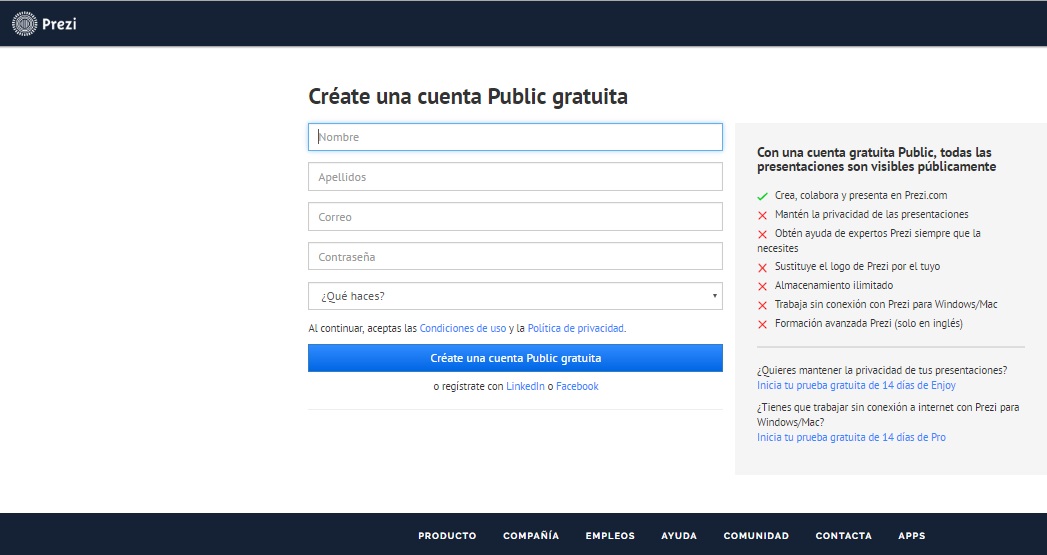This screenshot has height=555, width=1047.
Task: Open the 'Condiciones de uso' link
Action: point(463,328)
